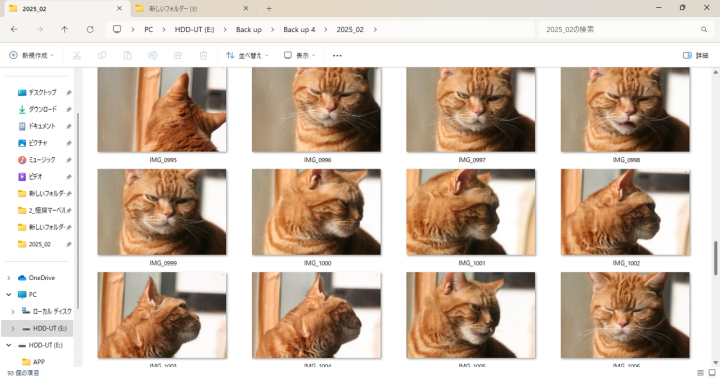Select thumbnail IMG_0999
The image size is (720, 379).
click(162, 212)
